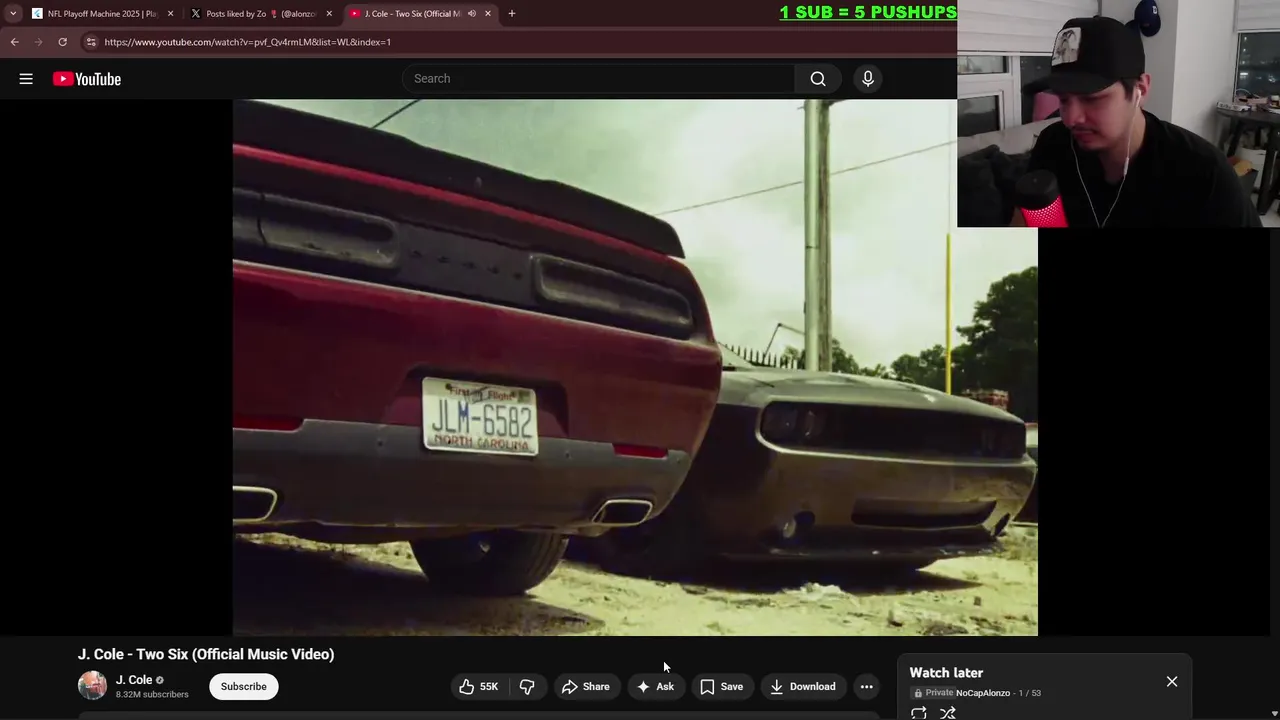Toggle loop playlist in Watch later
Screen dimensions: 1280x720
click(x=919, y=713)
